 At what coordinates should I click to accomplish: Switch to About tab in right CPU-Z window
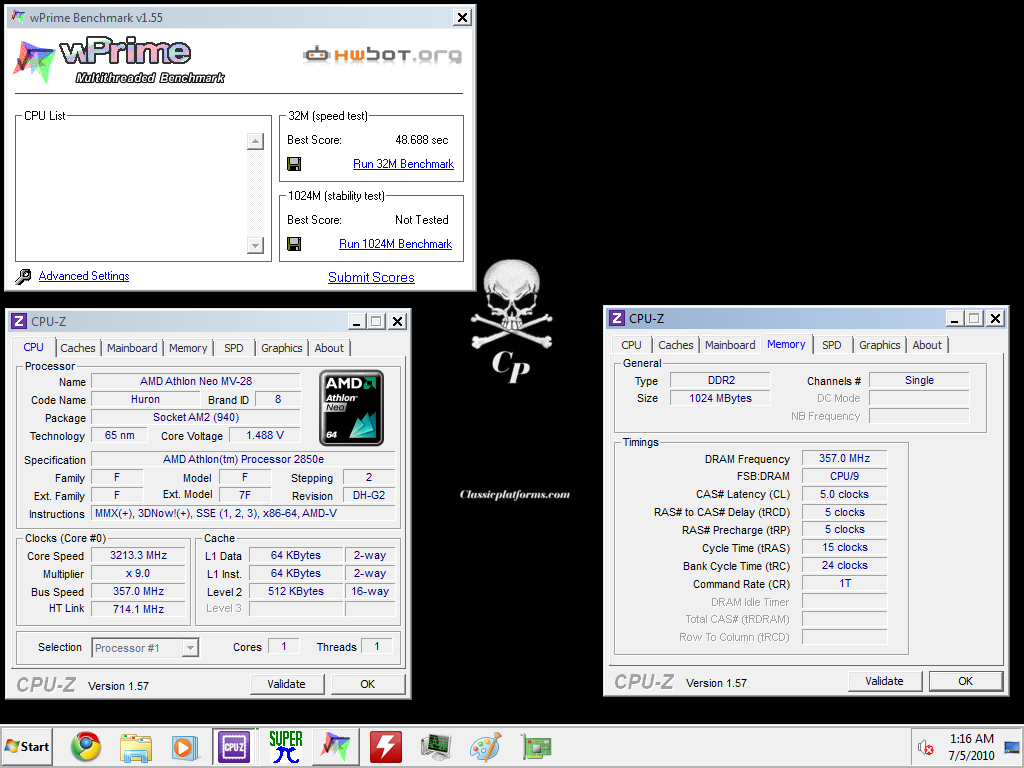(927, 345)
